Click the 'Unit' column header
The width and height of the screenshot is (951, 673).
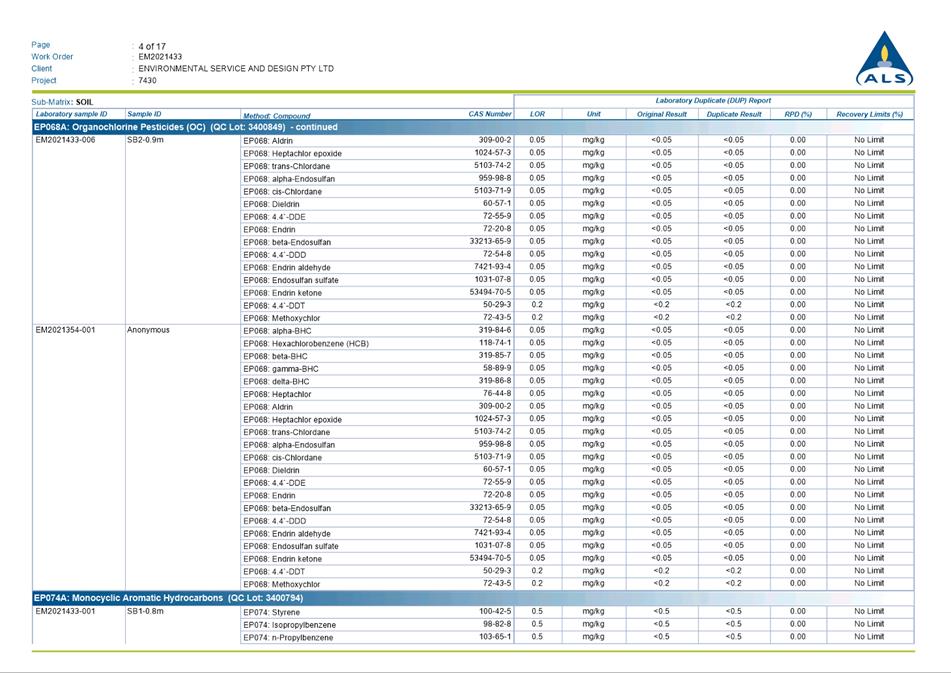pos(594,114)
